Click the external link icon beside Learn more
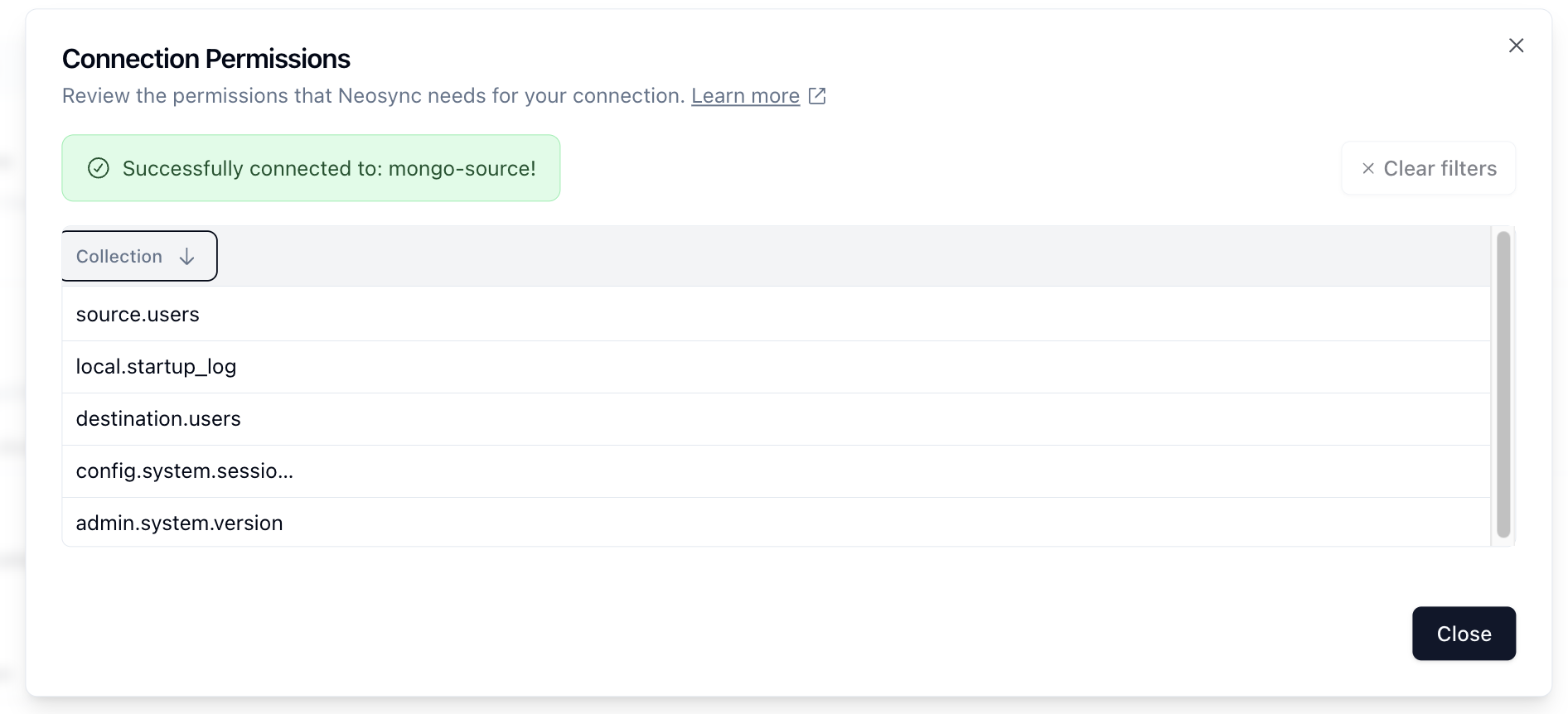This screenshot has width=1568, height=714. click(x=817, y=96)
